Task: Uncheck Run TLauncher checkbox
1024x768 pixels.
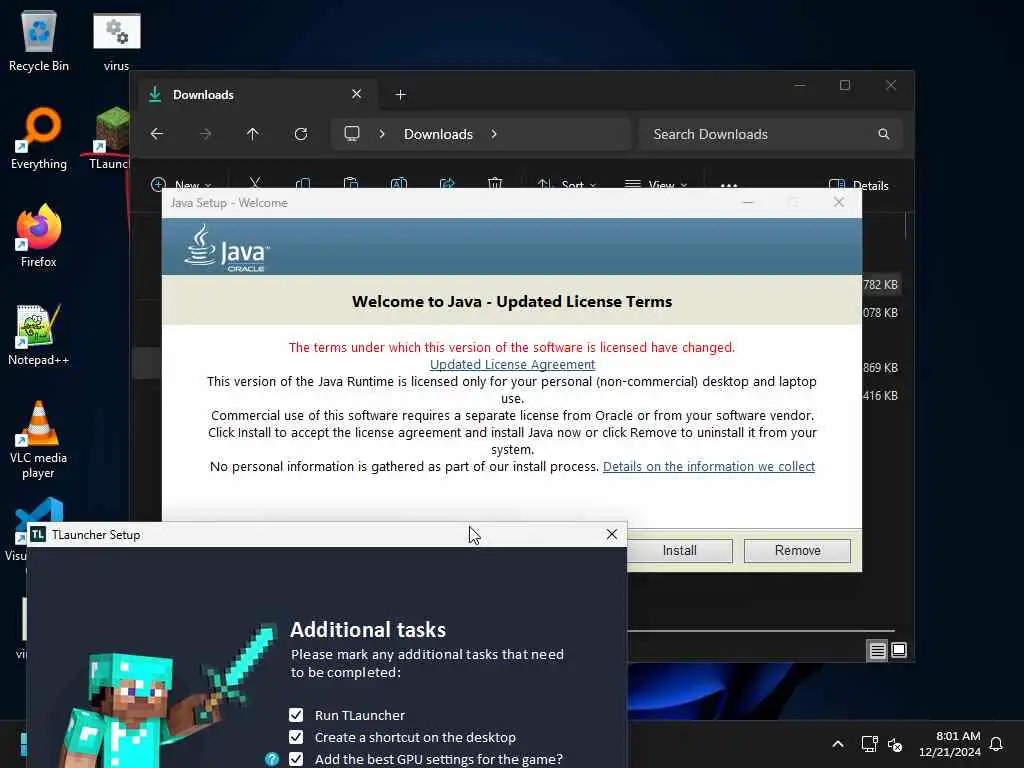Action: coord(296,715)
